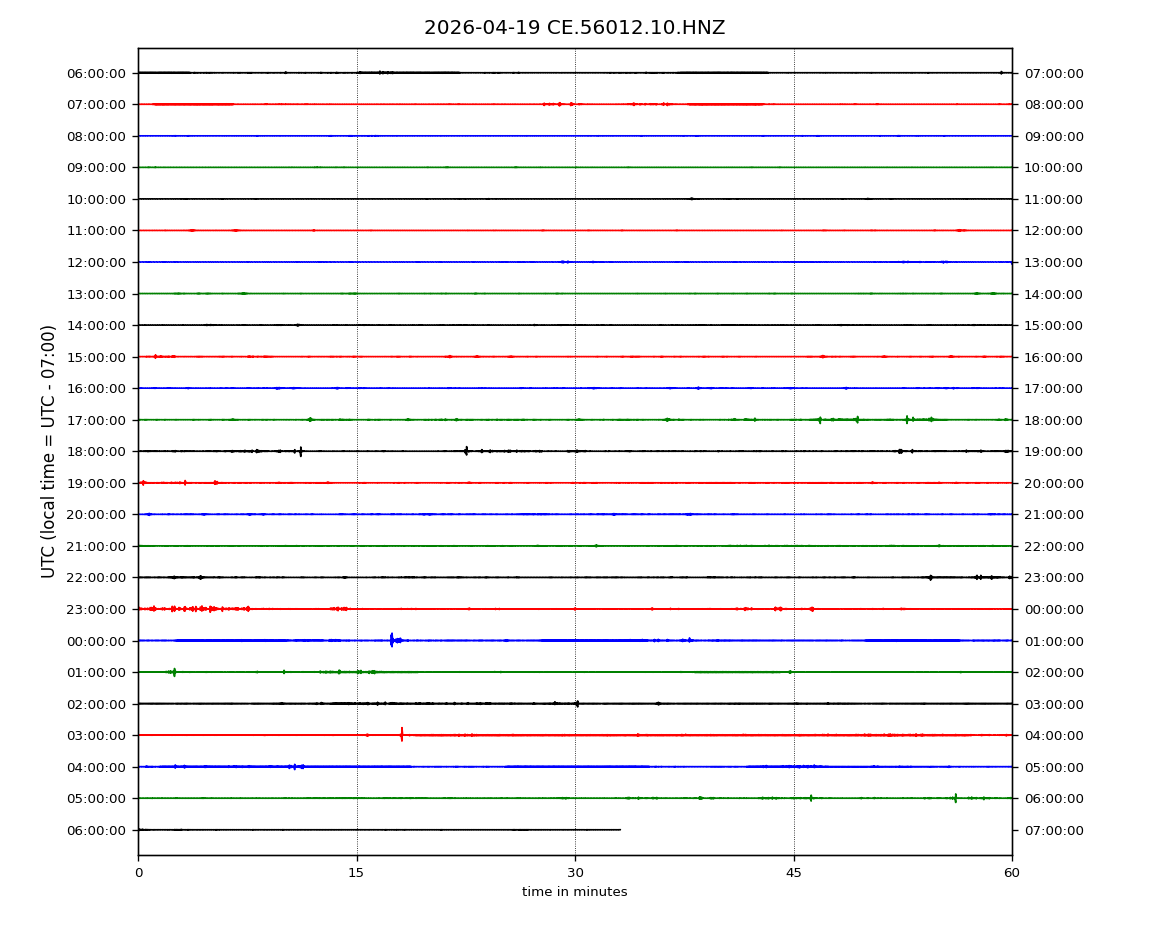Image resolution: width=1150 pixels, height=950 pixels.
Task: Click the x-axis tick label 0
Action: pyautogui.click(x=138, y=873)
